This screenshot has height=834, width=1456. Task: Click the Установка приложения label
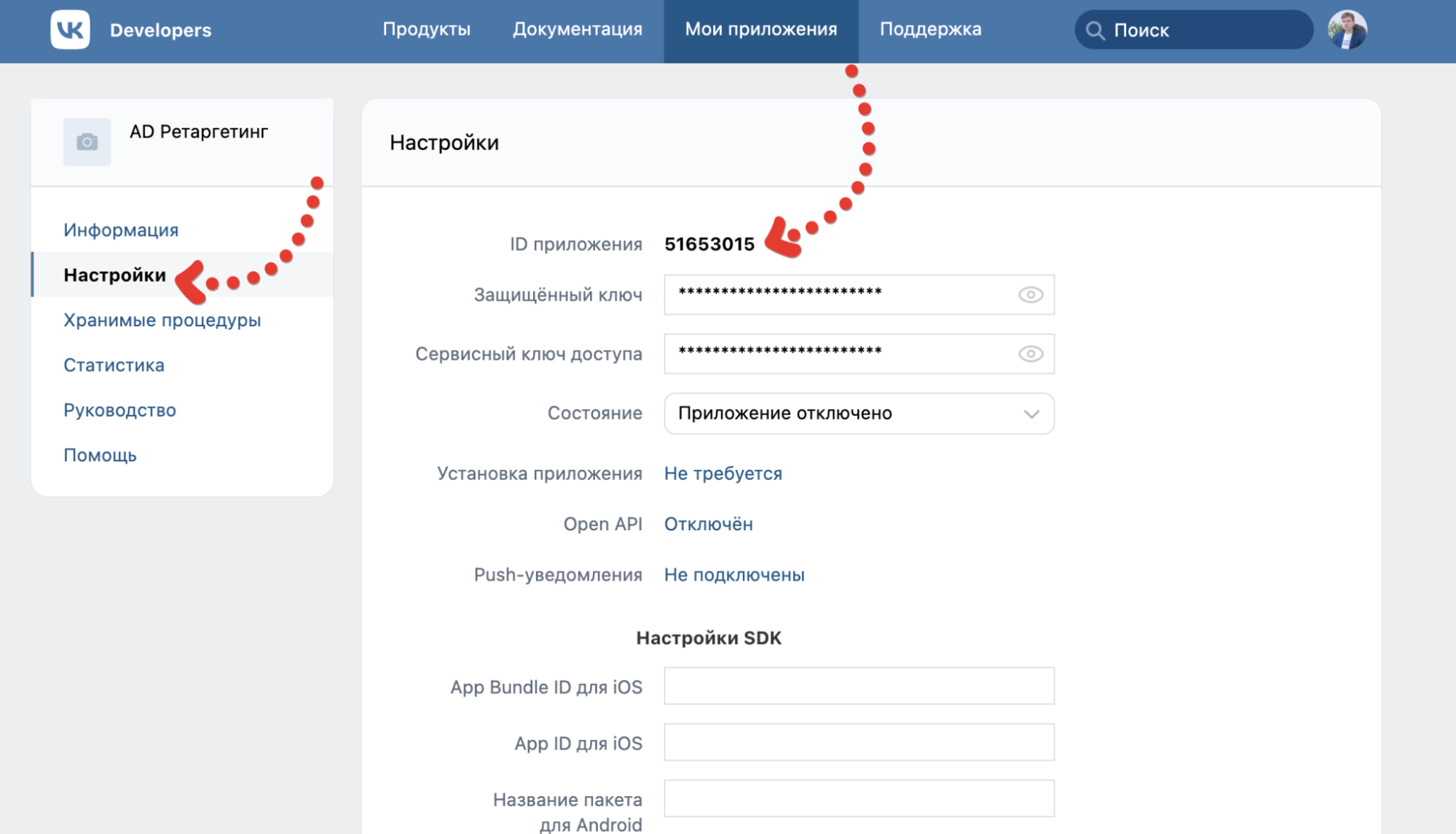click(540, 473)
